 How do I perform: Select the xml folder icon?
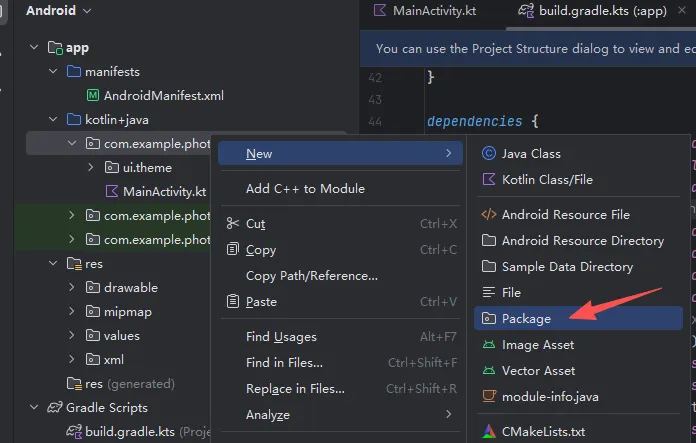pyautogui.click(x=92, y=359)
